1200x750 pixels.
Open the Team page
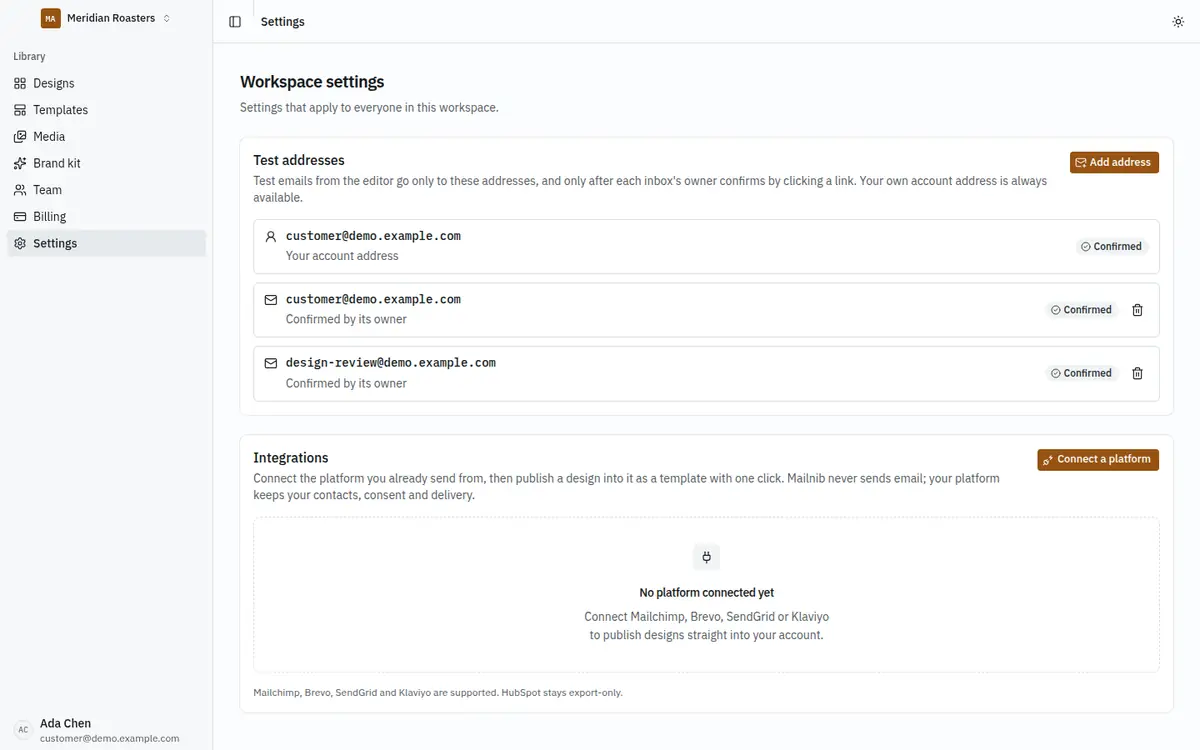106,190
